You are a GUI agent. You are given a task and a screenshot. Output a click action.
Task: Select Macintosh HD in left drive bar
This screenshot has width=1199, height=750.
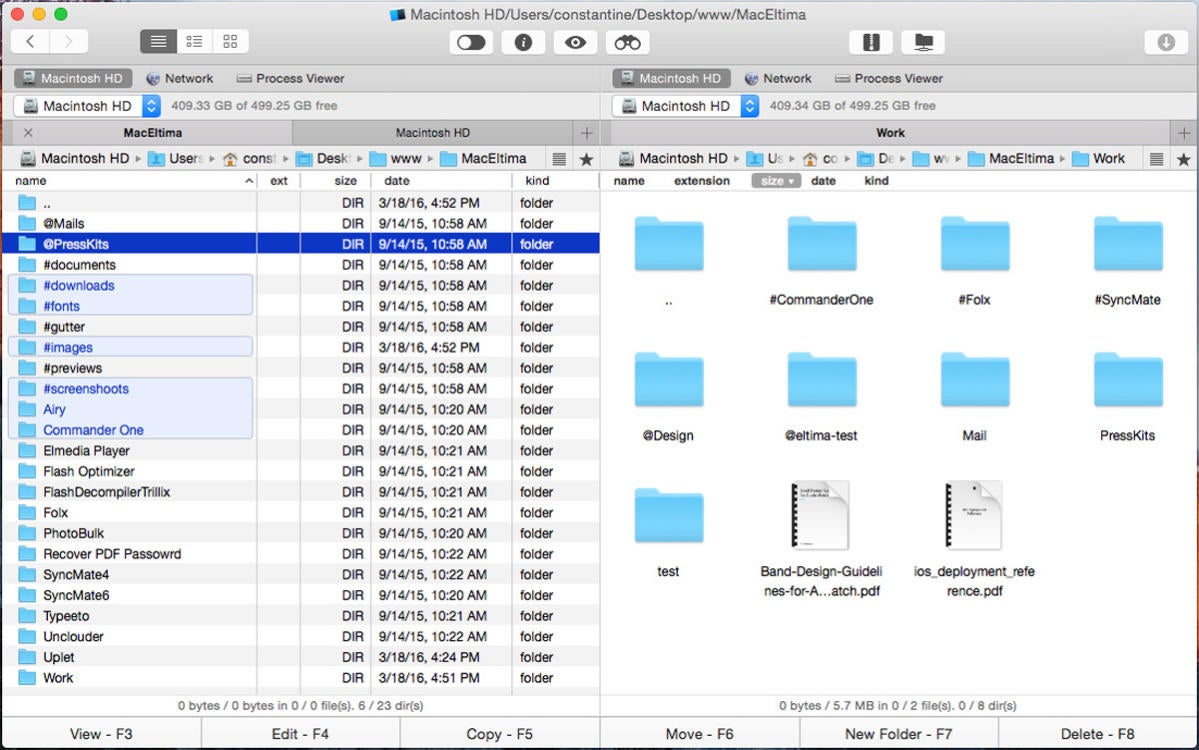[x=73, y=78]
